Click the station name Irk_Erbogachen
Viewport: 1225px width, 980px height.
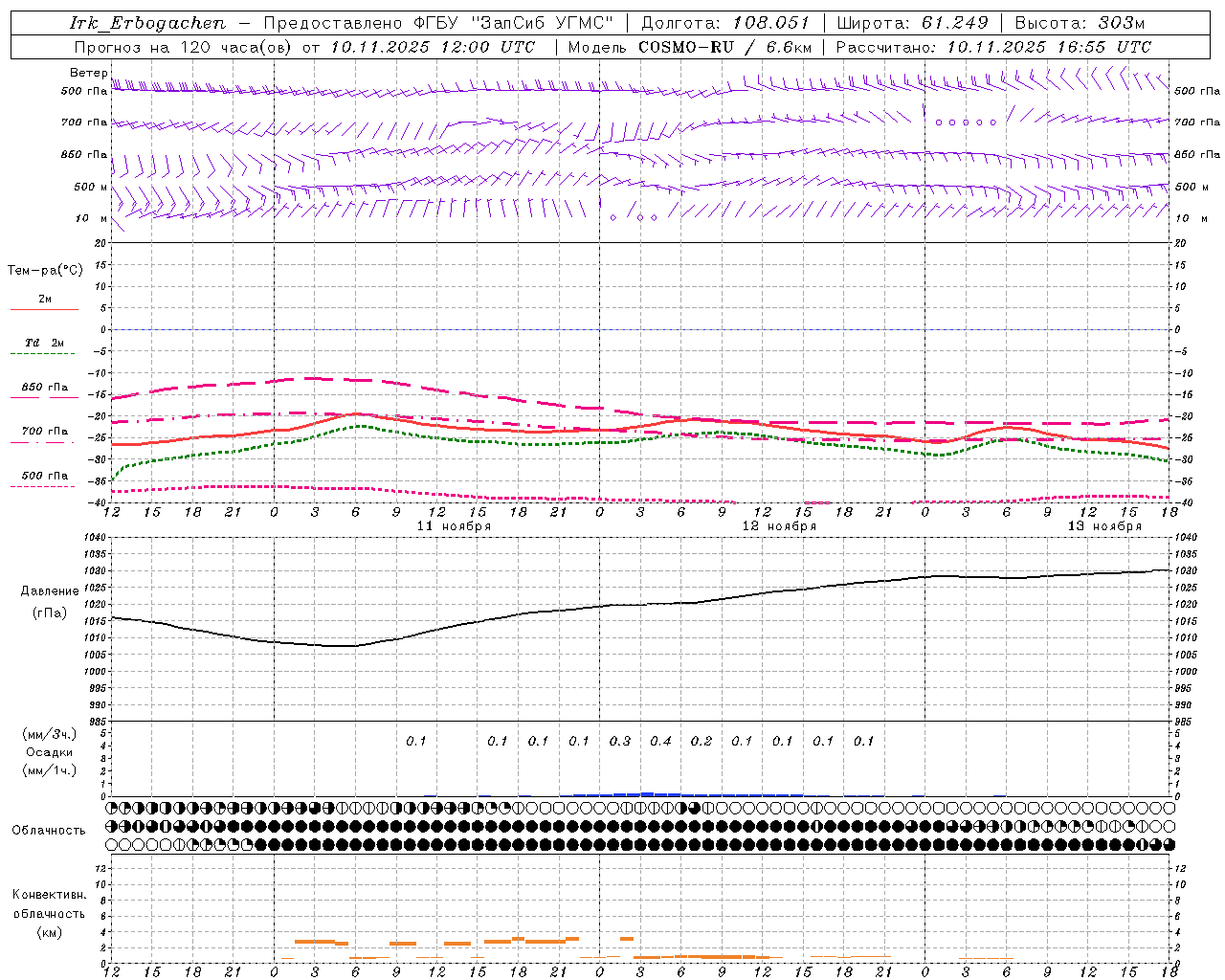coord(147,23)
